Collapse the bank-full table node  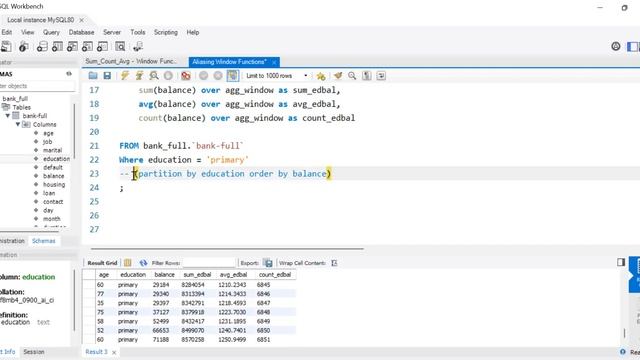click(8, 116)
